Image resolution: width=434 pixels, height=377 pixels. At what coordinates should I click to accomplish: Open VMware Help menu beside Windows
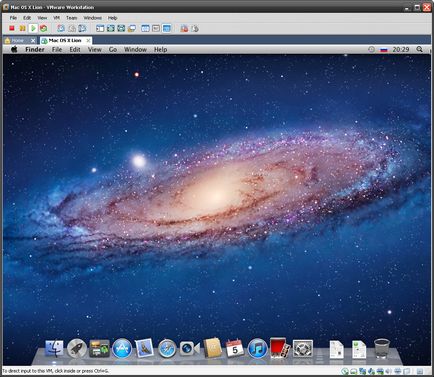(112, 18)
